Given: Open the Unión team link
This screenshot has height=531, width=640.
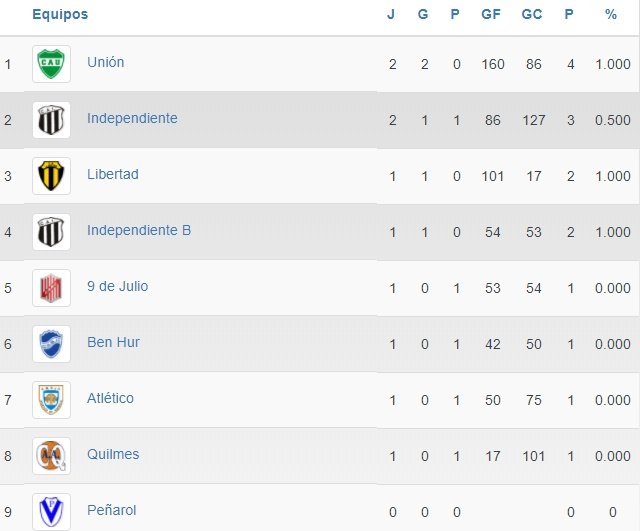Looking at the screenshot, I should point(106,62).
